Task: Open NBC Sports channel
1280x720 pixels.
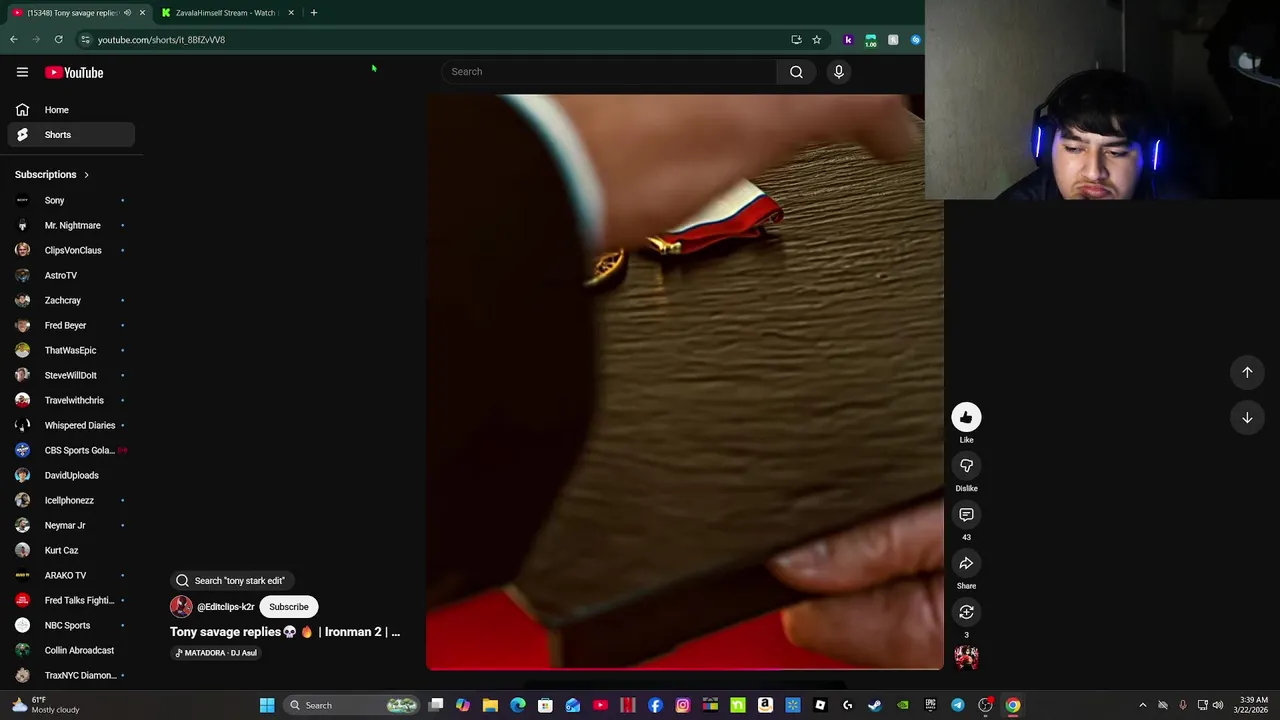Action: click(71, 625)
